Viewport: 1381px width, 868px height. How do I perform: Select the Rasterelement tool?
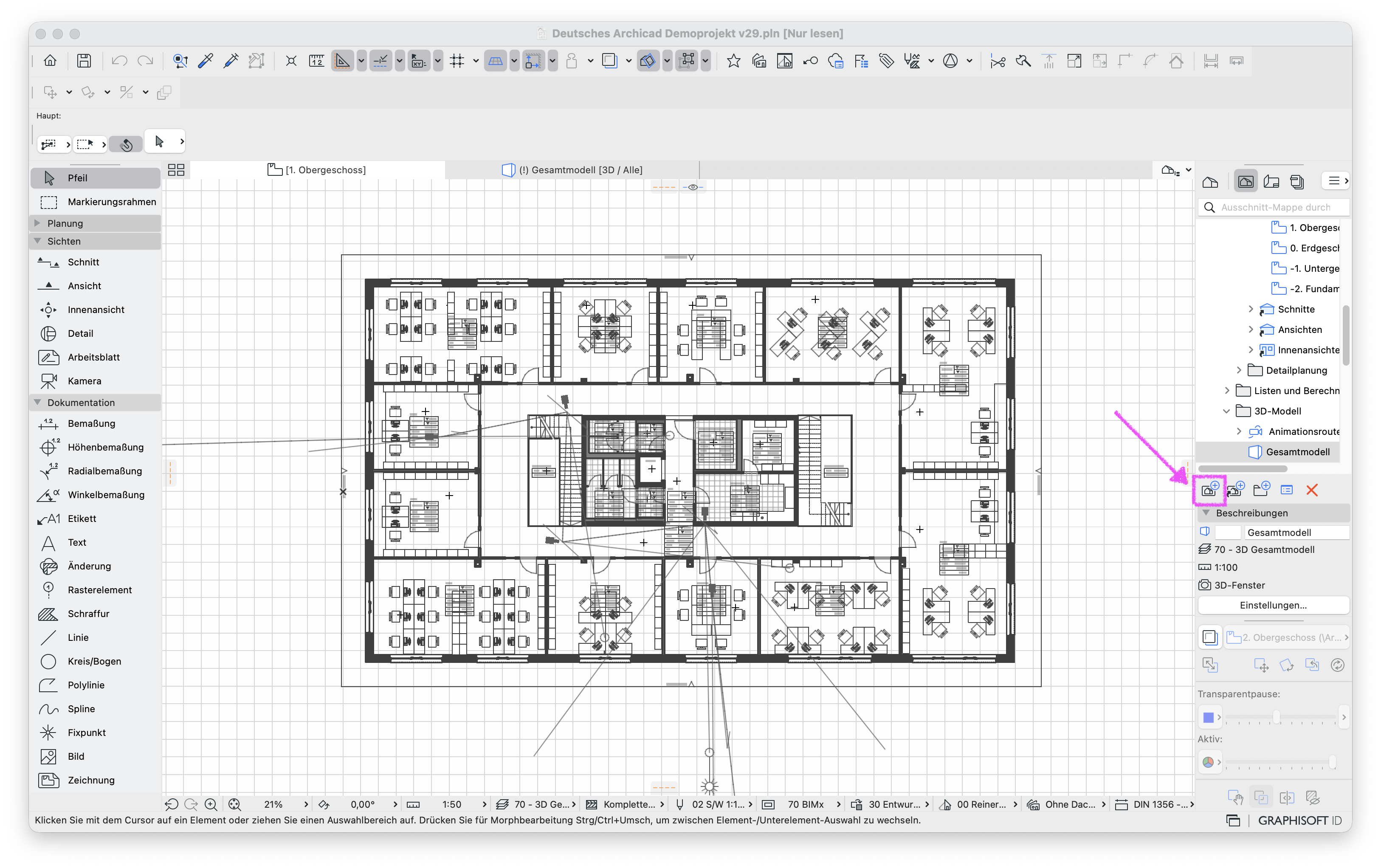[95, 590]
